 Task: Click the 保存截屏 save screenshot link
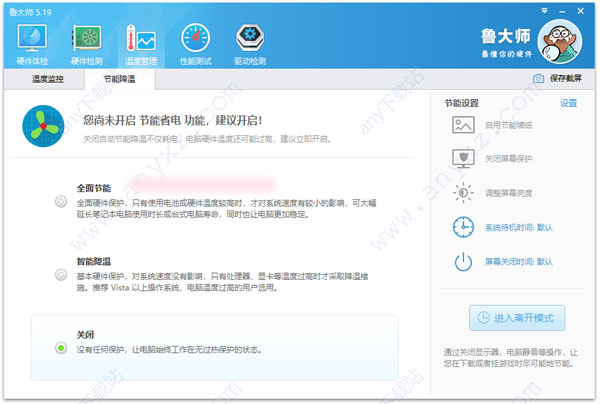click(566, 78)
